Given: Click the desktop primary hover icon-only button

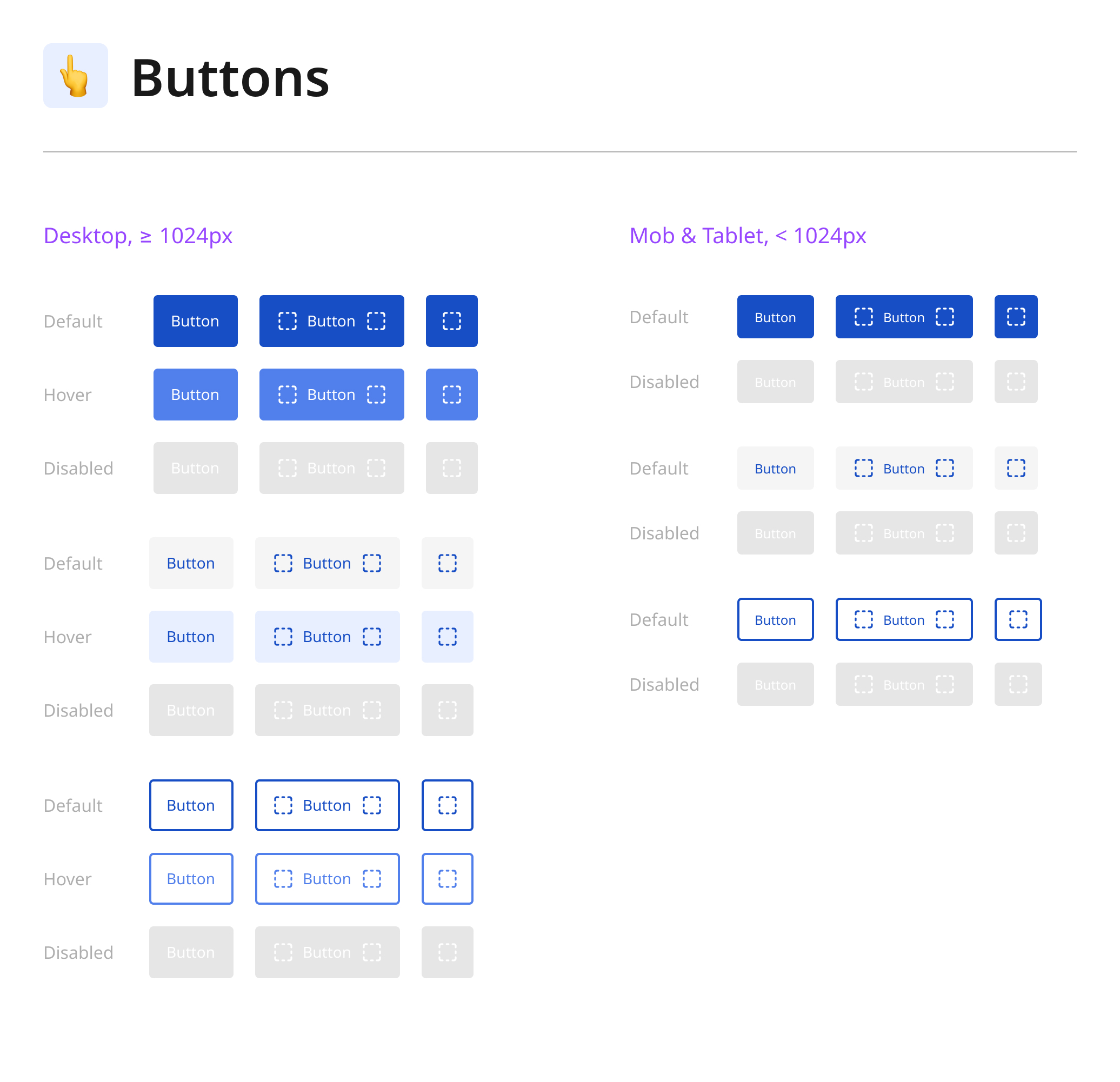Looking at the screenshot, I should (451, 395).
